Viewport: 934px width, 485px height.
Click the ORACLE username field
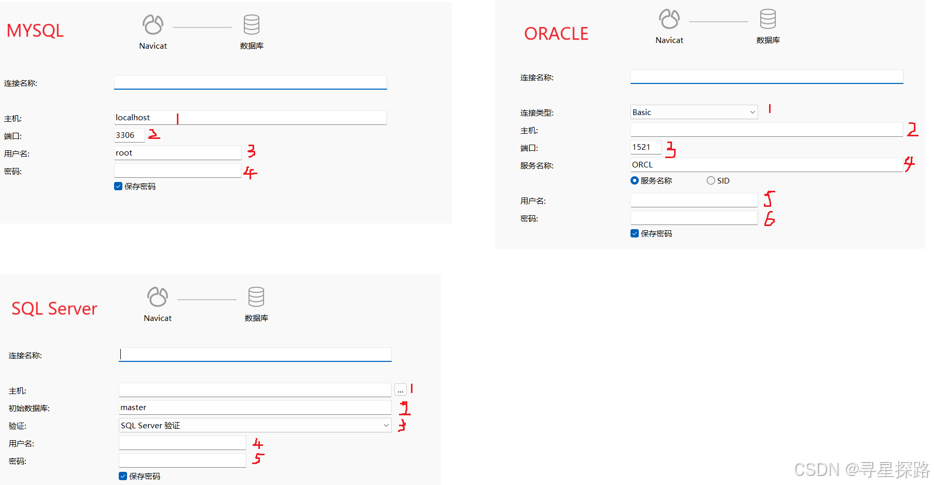(x=694, y=201)
